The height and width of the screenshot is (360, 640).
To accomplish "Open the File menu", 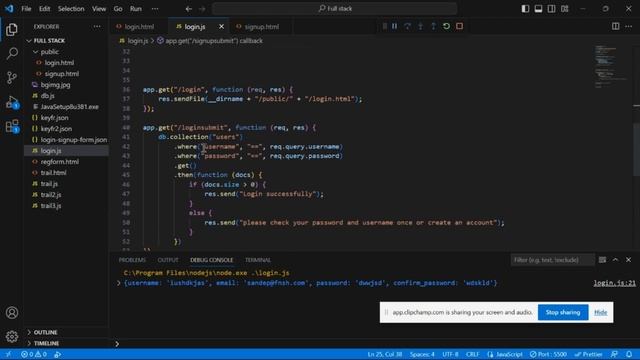I will click(x=26, y=9).
